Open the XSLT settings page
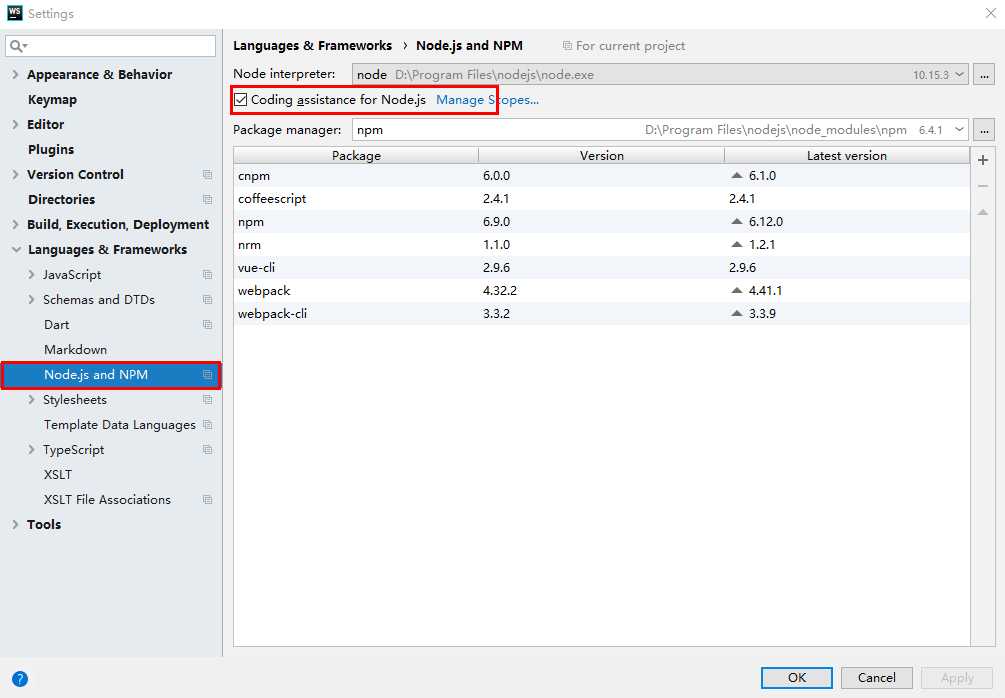 click(x=58, y=474)
